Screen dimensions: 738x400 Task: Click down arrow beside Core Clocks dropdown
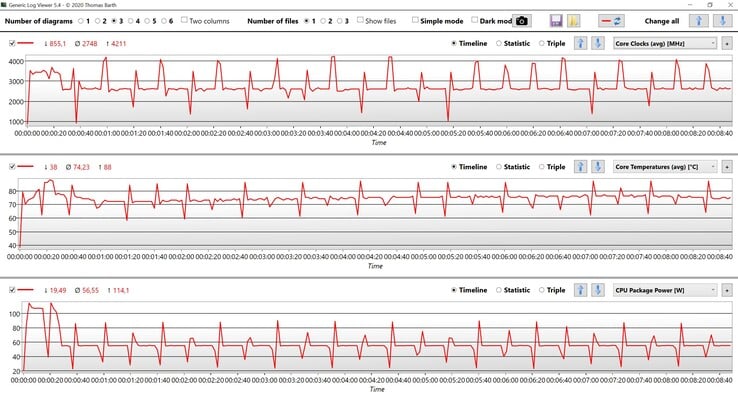coord(598,43)
